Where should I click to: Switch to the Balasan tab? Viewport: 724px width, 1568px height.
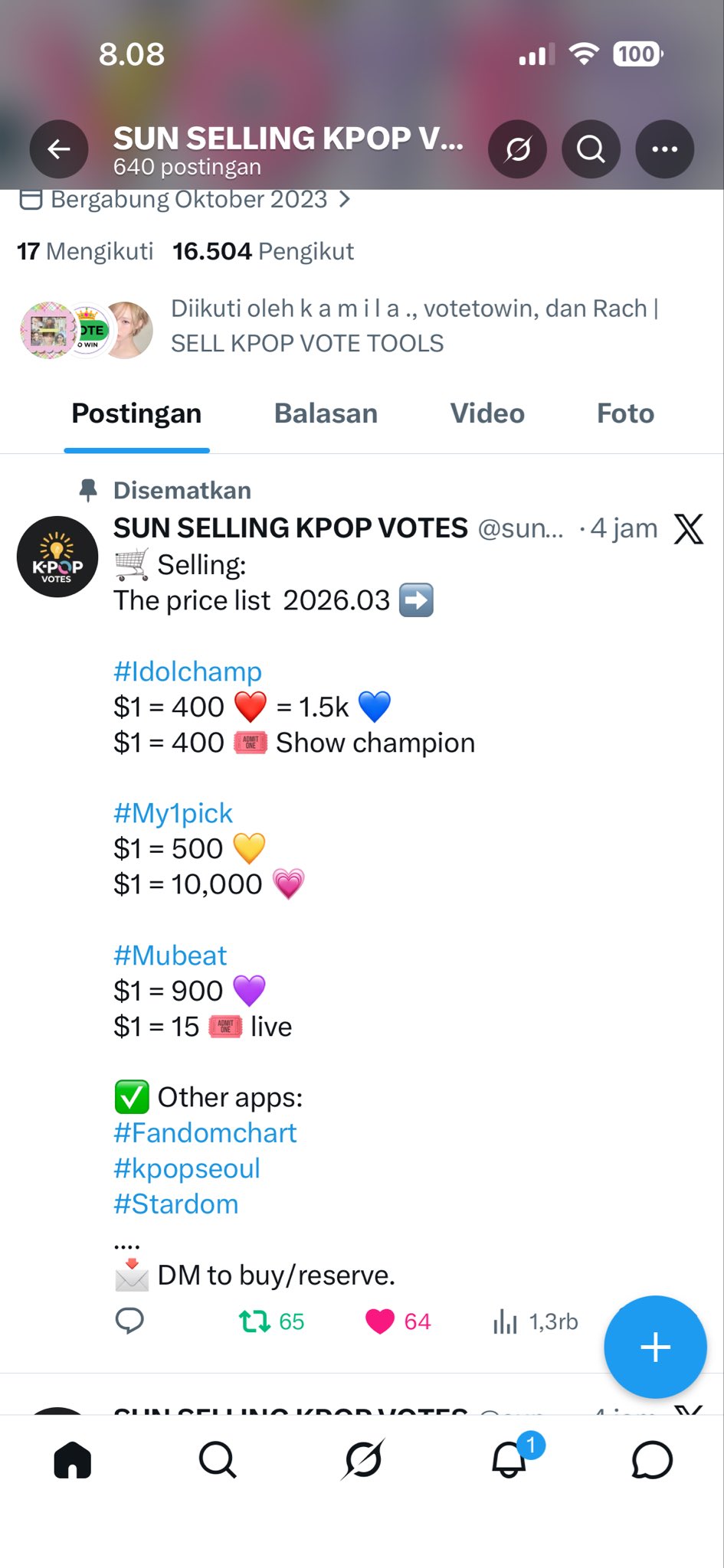(326, 413)
